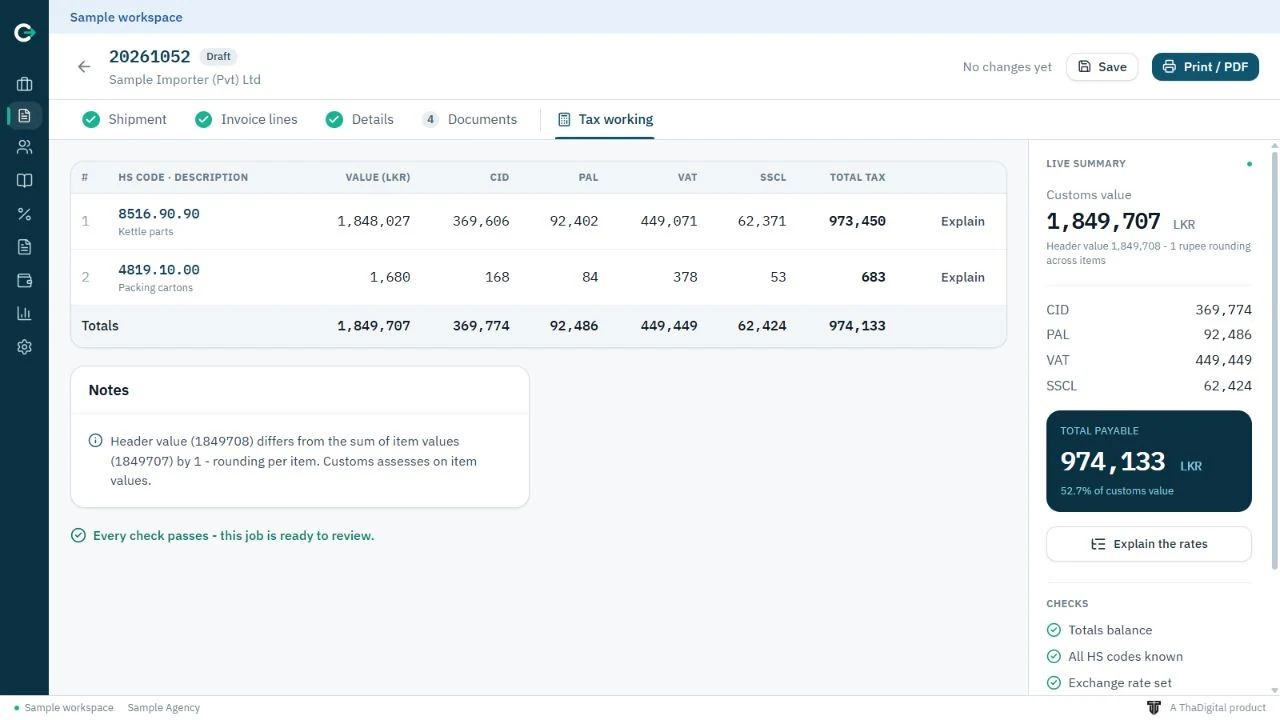Click HS code 4819.10.00
The image size is (1280, 720).
point(159,269)
